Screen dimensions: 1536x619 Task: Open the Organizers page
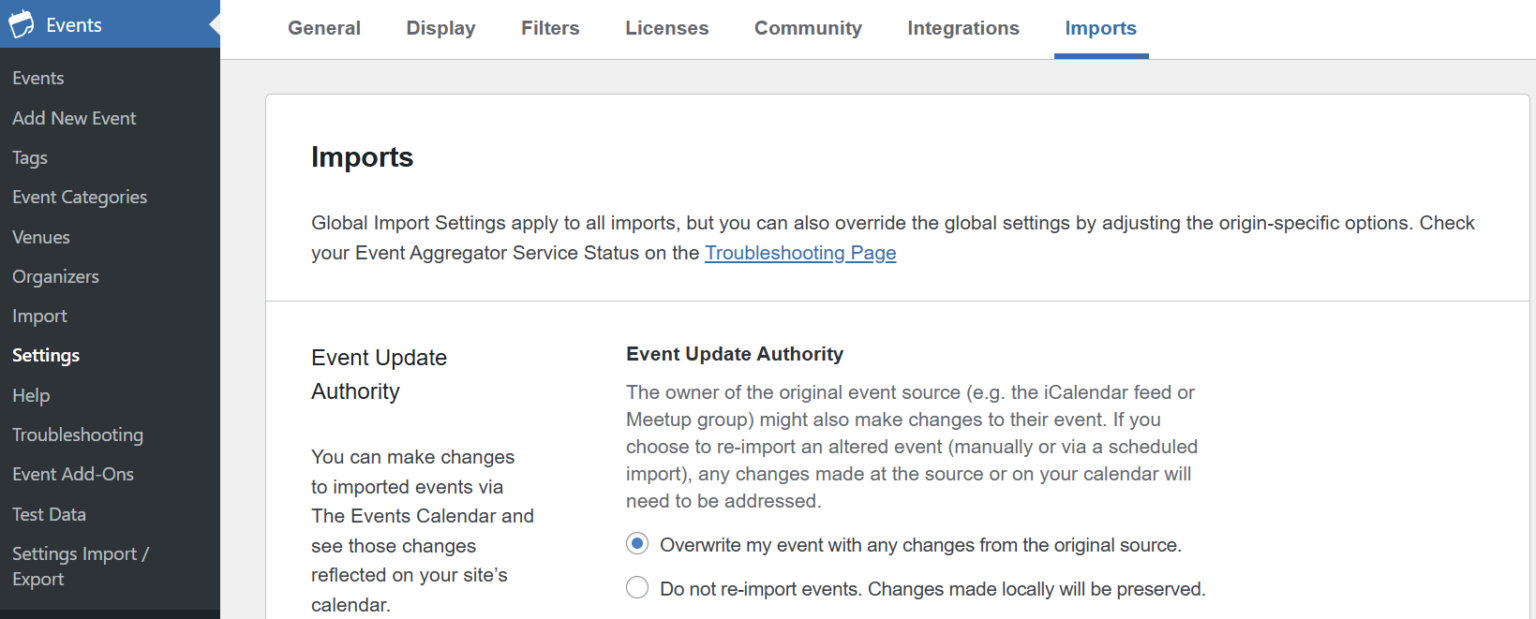pos(55,276)
